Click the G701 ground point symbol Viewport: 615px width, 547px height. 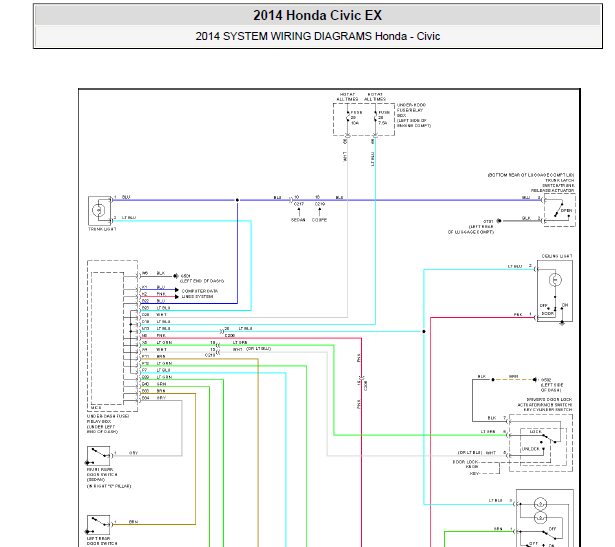499,221
